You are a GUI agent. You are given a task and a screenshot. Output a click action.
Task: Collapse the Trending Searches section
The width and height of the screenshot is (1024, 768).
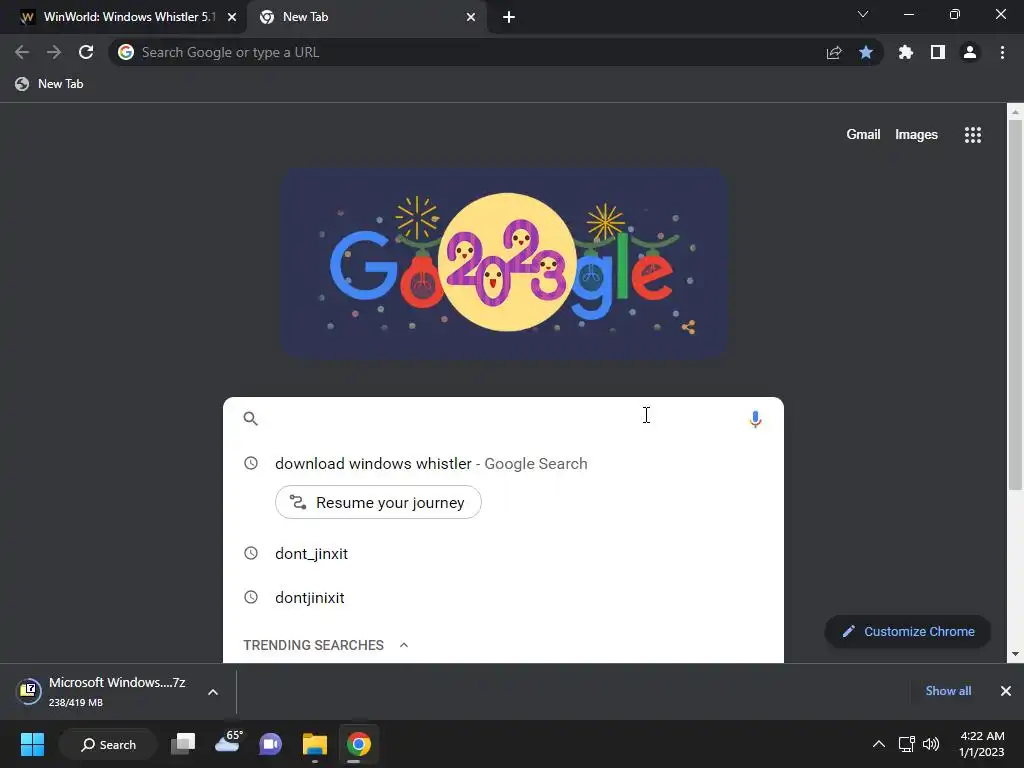(404, 645)
